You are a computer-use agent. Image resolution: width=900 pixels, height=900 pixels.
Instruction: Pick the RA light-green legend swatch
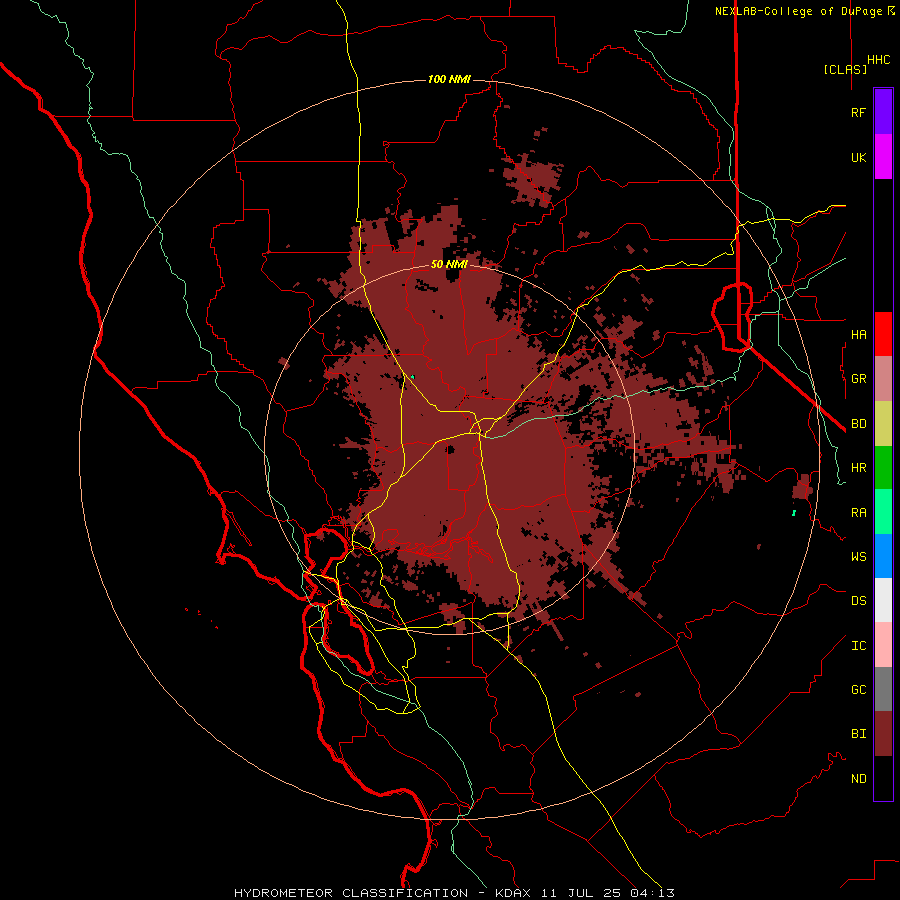point(883,512)
